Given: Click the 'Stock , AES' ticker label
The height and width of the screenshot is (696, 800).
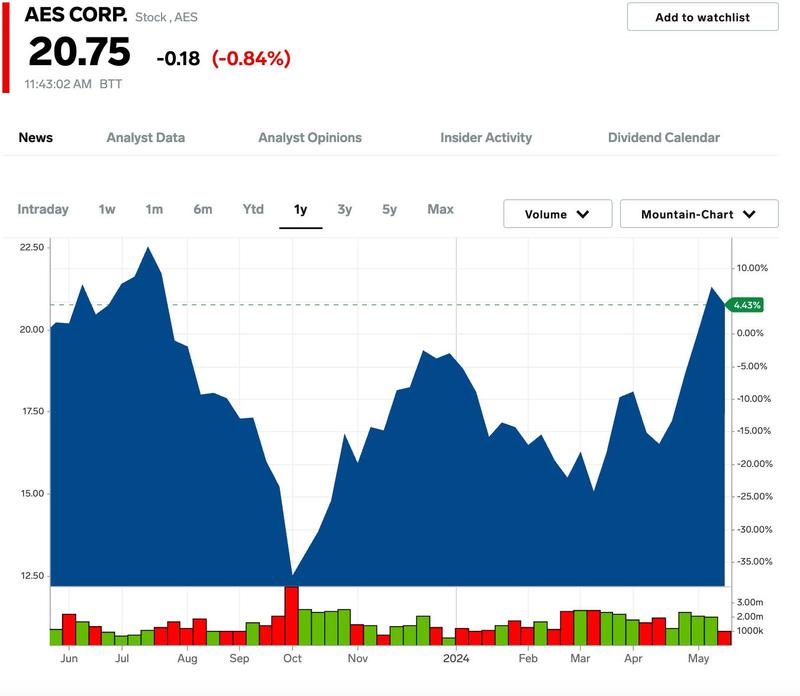Looking at the screenshot, I should point(166,17).
